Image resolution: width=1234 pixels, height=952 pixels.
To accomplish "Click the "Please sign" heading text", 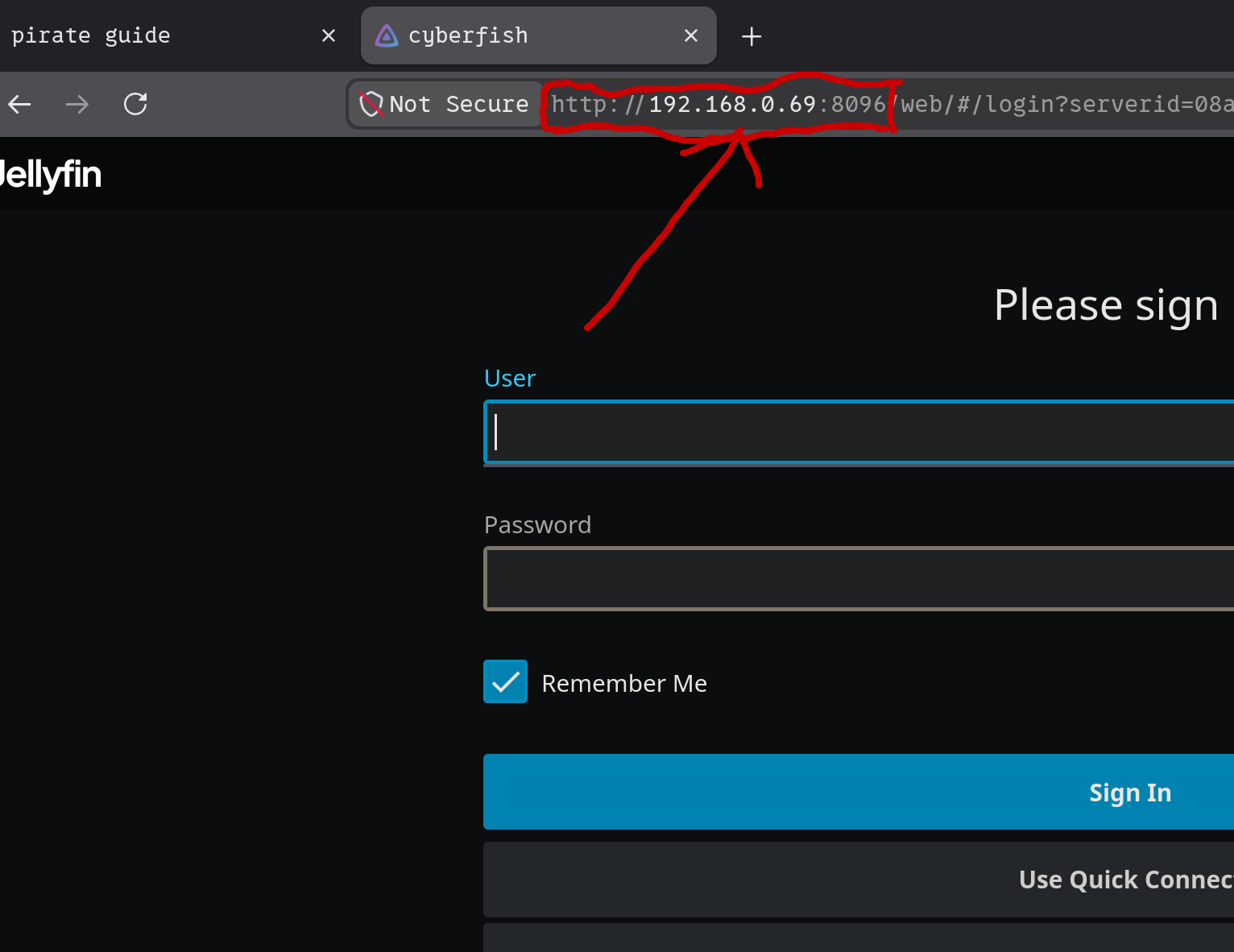I will click(1106, 306).
